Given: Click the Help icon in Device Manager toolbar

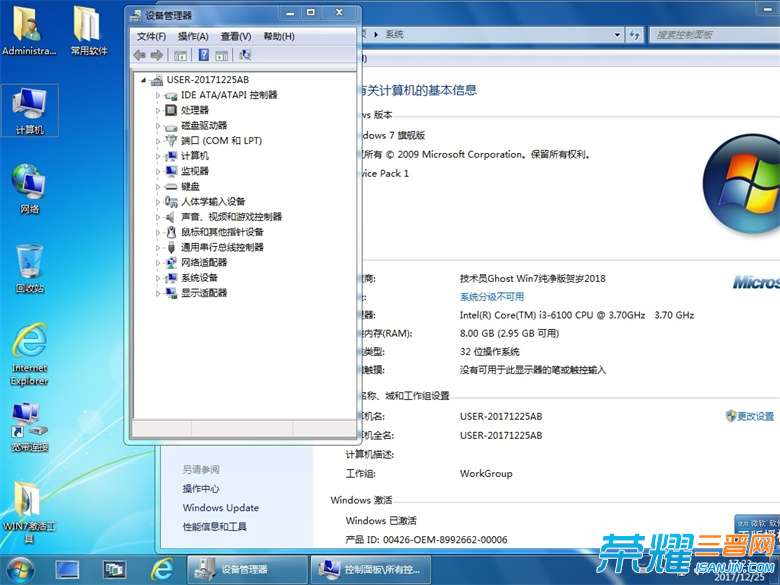Looking at the screenshot, I should tap(203, 55).
